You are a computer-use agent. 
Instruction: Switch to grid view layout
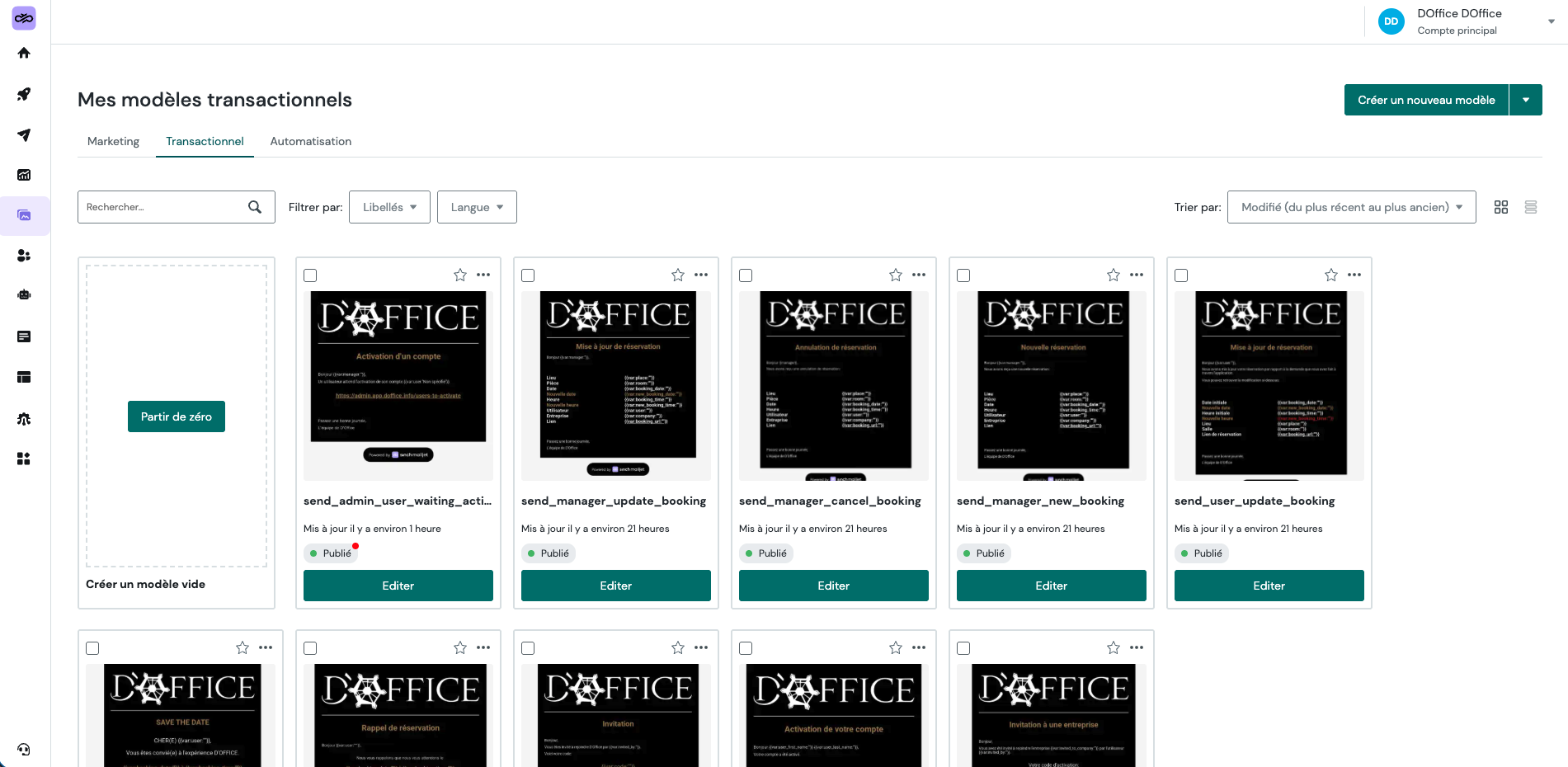(1500, 207)
